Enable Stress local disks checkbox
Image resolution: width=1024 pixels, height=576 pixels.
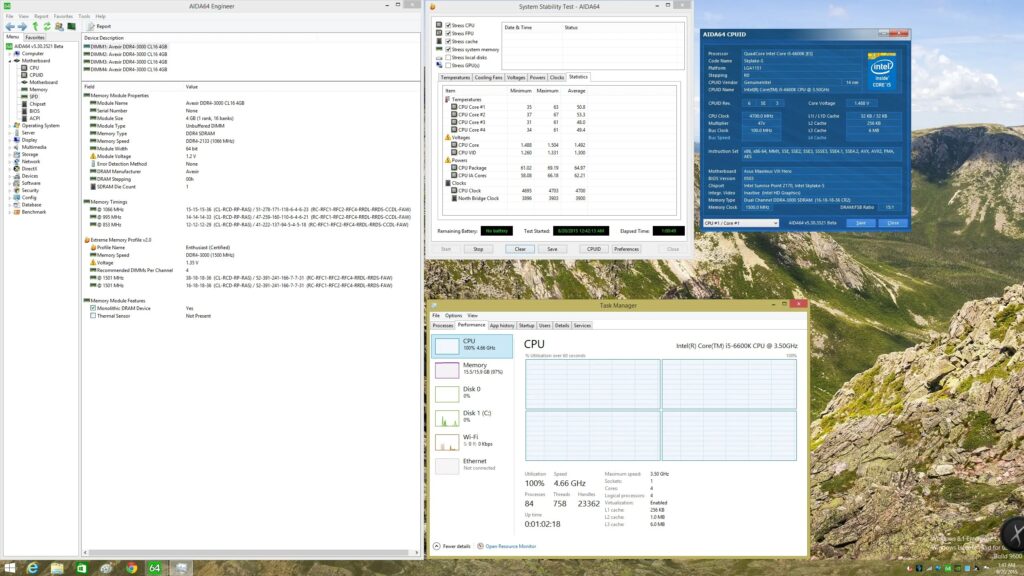448,57
